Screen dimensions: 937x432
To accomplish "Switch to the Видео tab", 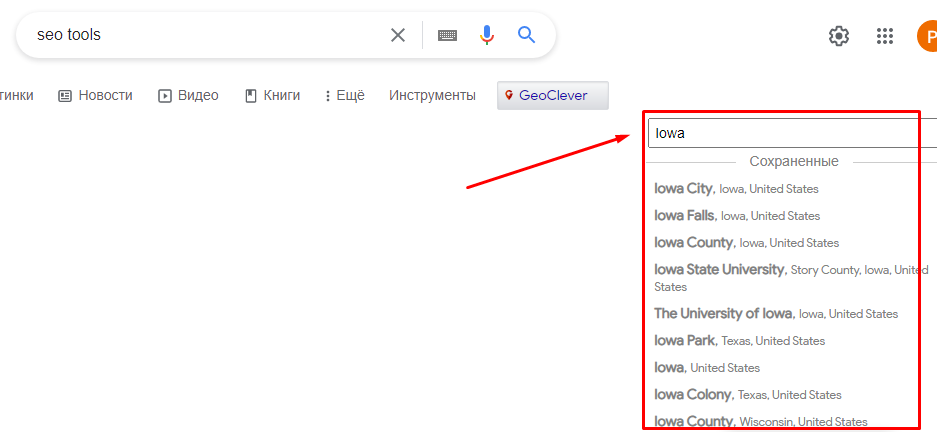I will [x=188, y=96].
